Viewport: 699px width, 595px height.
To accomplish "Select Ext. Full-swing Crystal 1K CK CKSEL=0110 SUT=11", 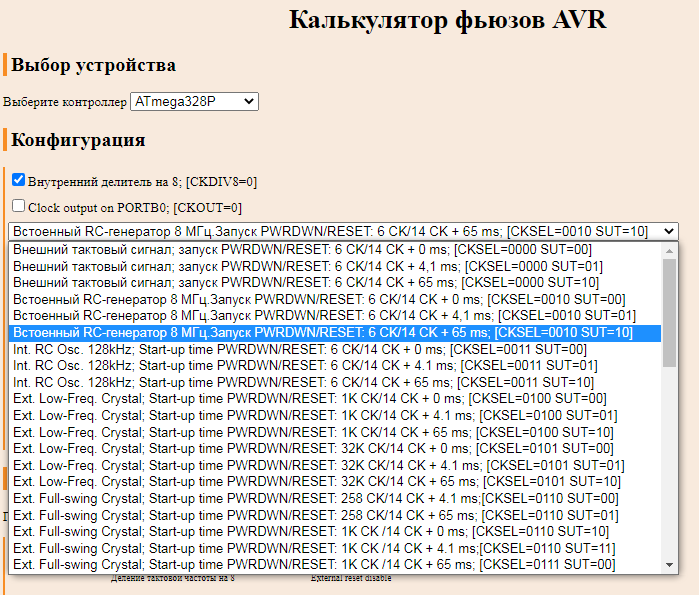I will [335, 548].
